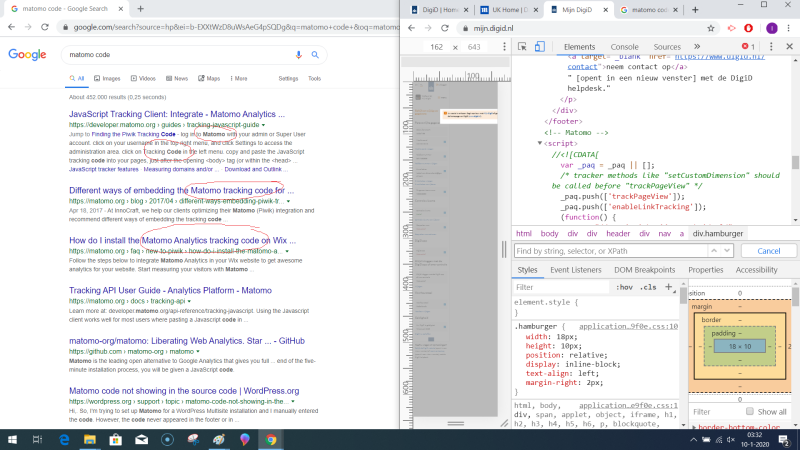
Task: Close the DevTools panel
Action: (787, 47)
